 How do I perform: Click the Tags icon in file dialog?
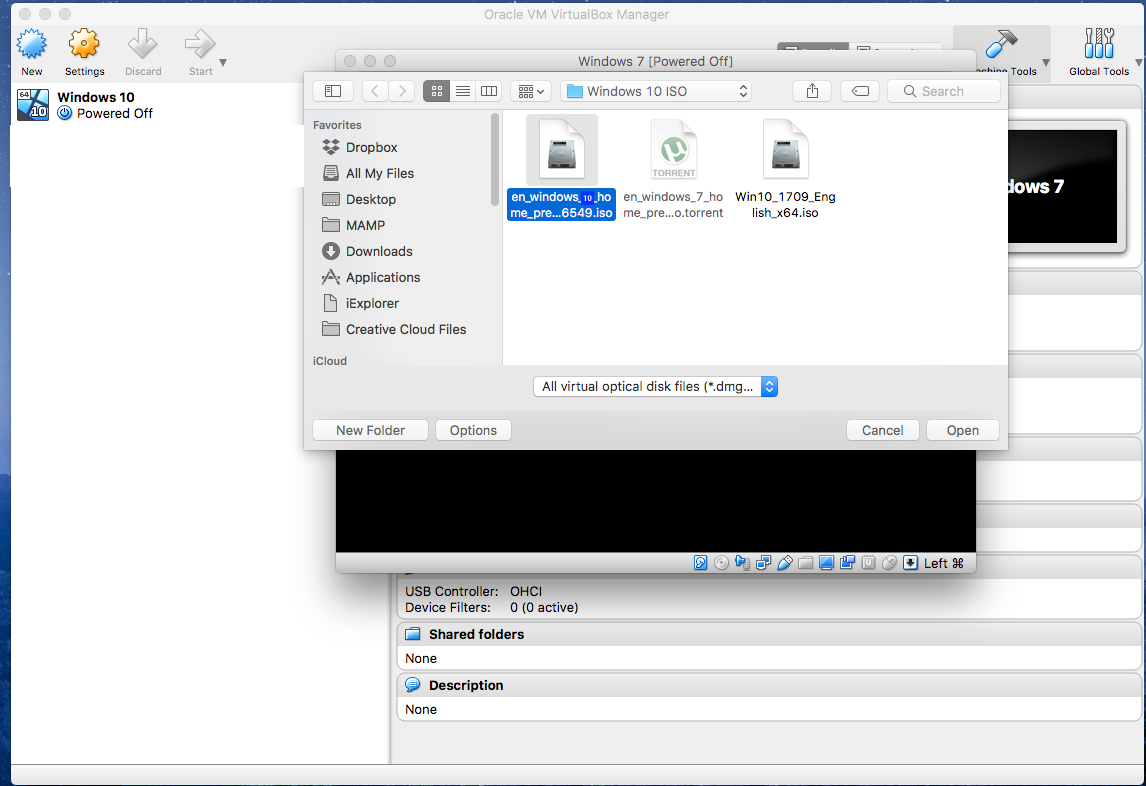pos(860,91)
